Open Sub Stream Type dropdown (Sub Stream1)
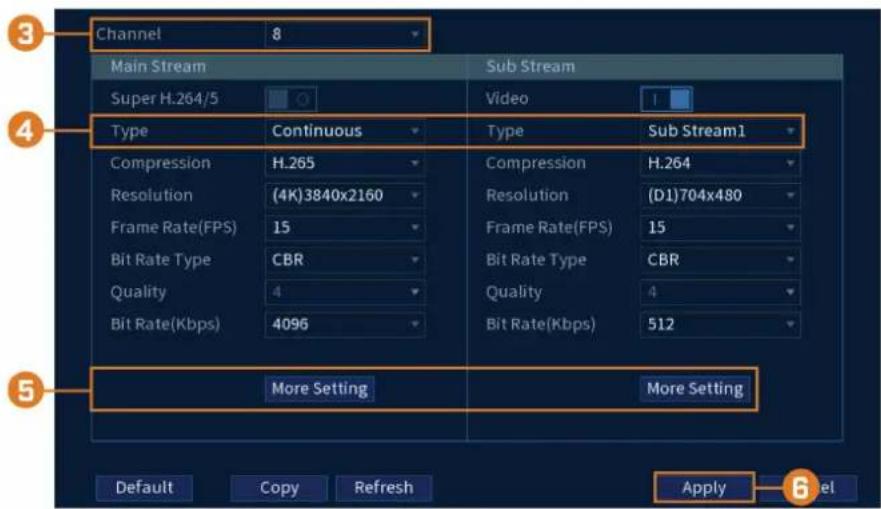The width and height of the screenshot is (881, 509). [x=720, y=131]
